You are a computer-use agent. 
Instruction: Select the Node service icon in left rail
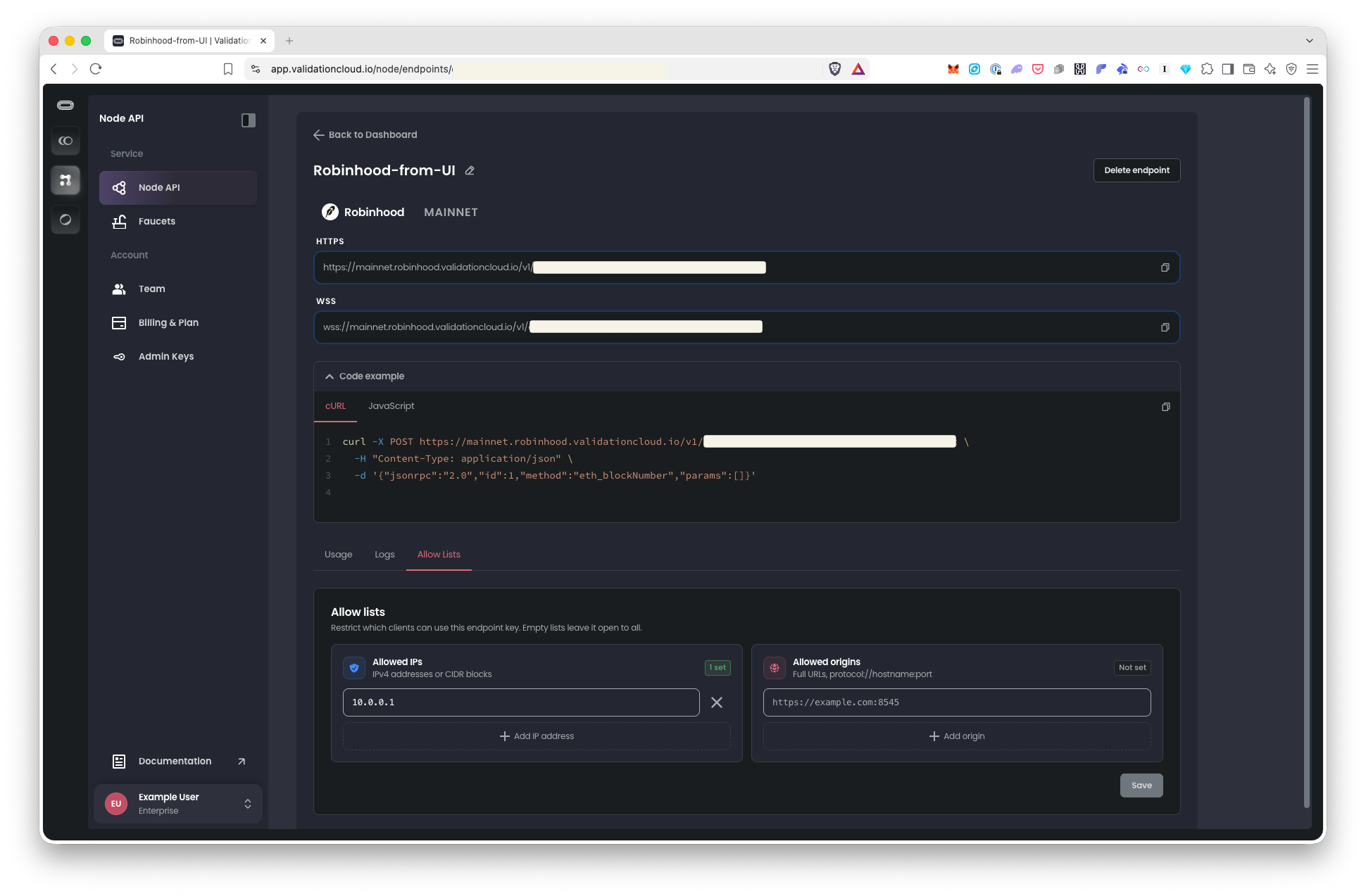(x=65, y=180)
